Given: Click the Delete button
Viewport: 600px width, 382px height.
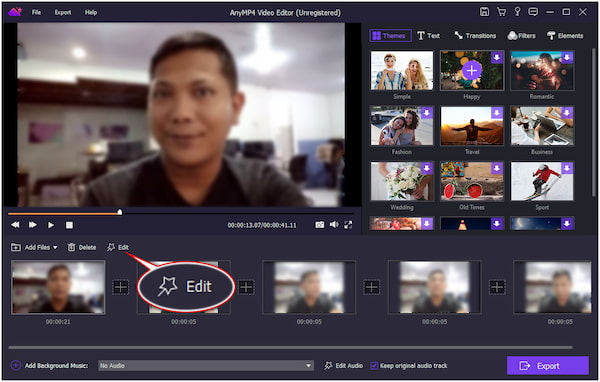Looking at the screenshot, I should tap(82, 247).
